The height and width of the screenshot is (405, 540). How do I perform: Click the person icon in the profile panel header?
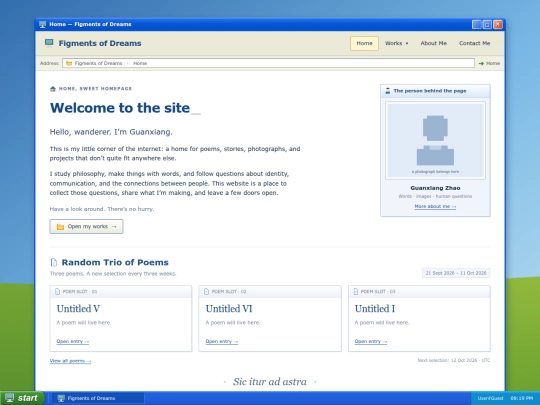(387, 91)
